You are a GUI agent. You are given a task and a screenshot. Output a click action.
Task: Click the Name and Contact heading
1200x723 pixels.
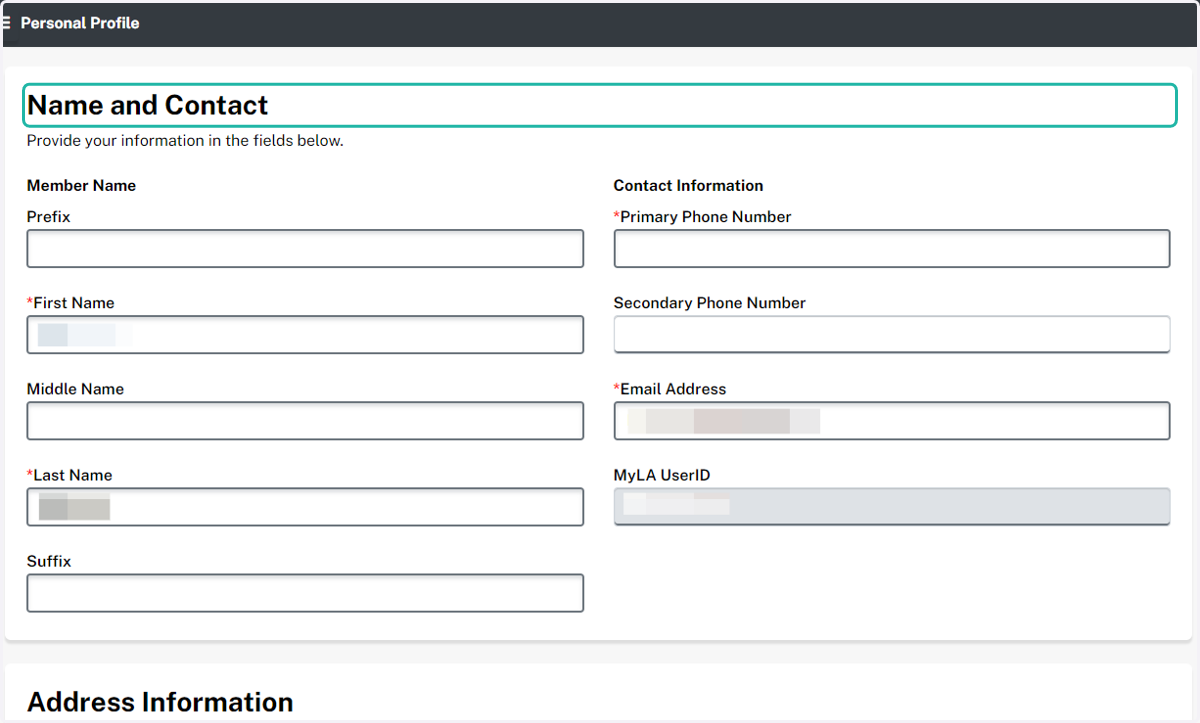click(x=148, y=105)
